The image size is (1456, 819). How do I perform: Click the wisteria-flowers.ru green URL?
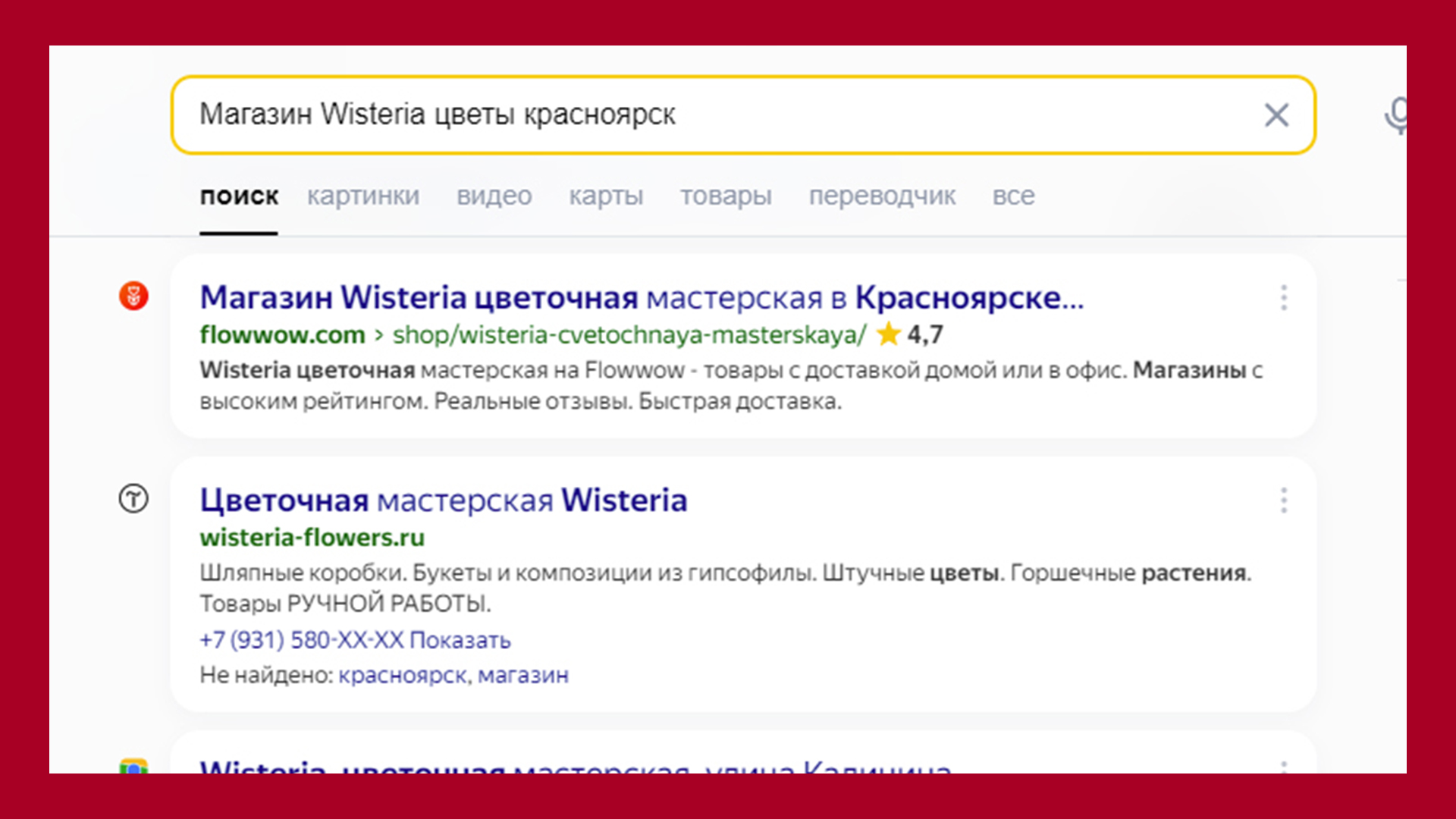pyautogui.click(x=312, y=538)
